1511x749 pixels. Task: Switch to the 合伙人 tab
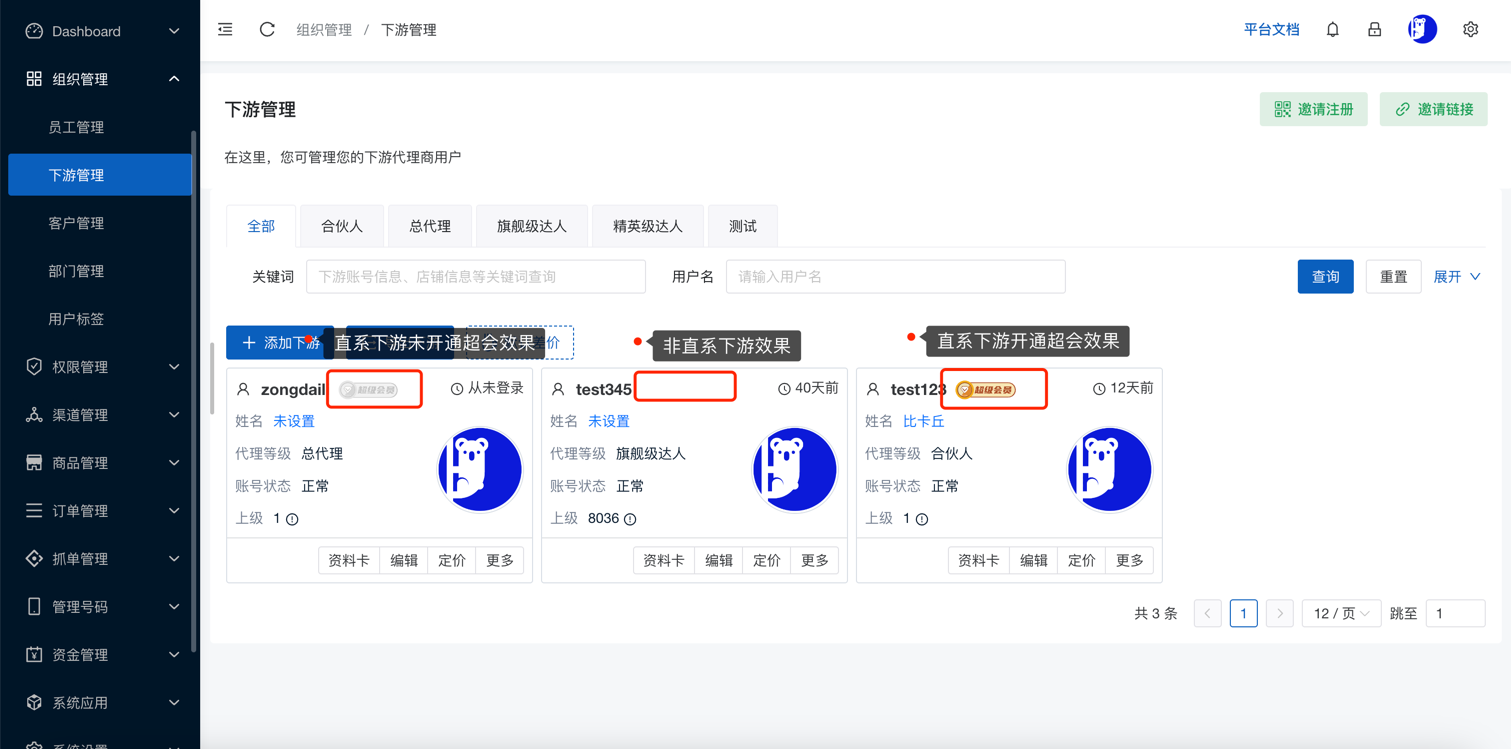pos(342,226)
